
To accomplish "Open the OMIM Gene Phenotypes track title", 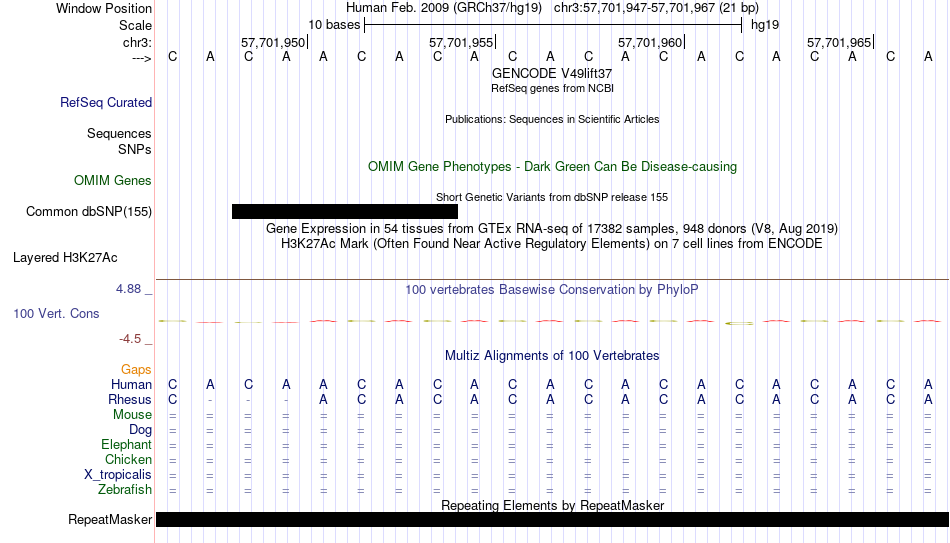I will coord(552,167).
